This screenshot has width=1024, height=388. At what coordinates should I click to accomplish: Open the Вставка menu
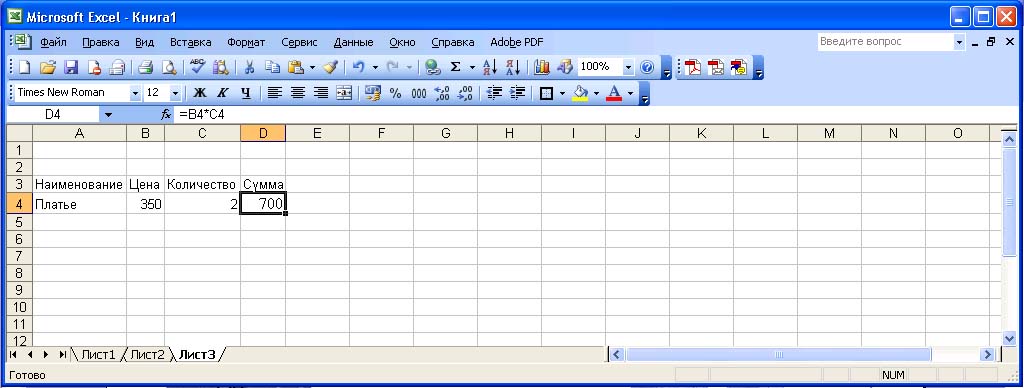coord(190,42)
